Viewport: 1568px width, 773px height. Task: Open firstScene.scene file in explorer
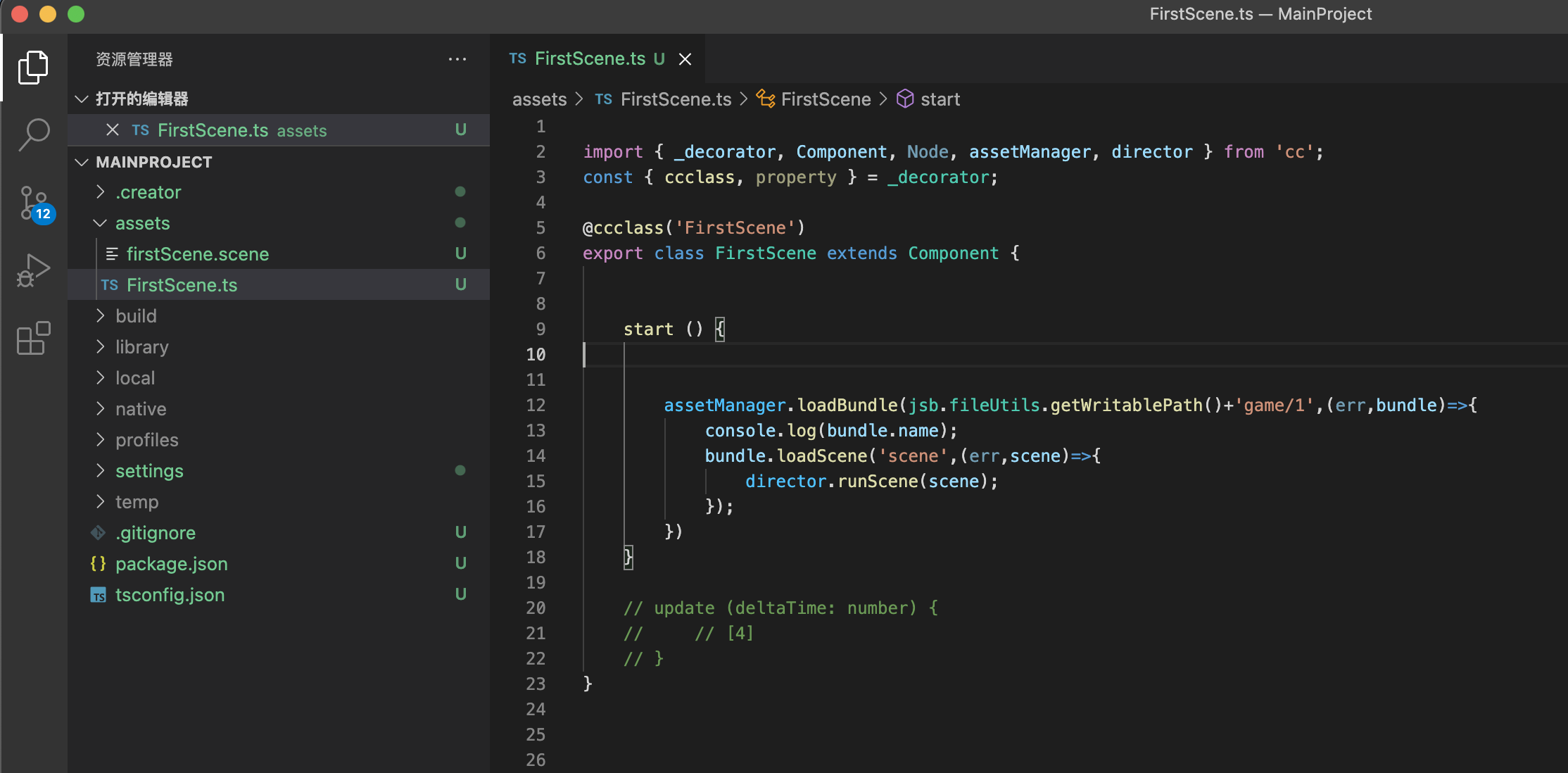(198, 254)
